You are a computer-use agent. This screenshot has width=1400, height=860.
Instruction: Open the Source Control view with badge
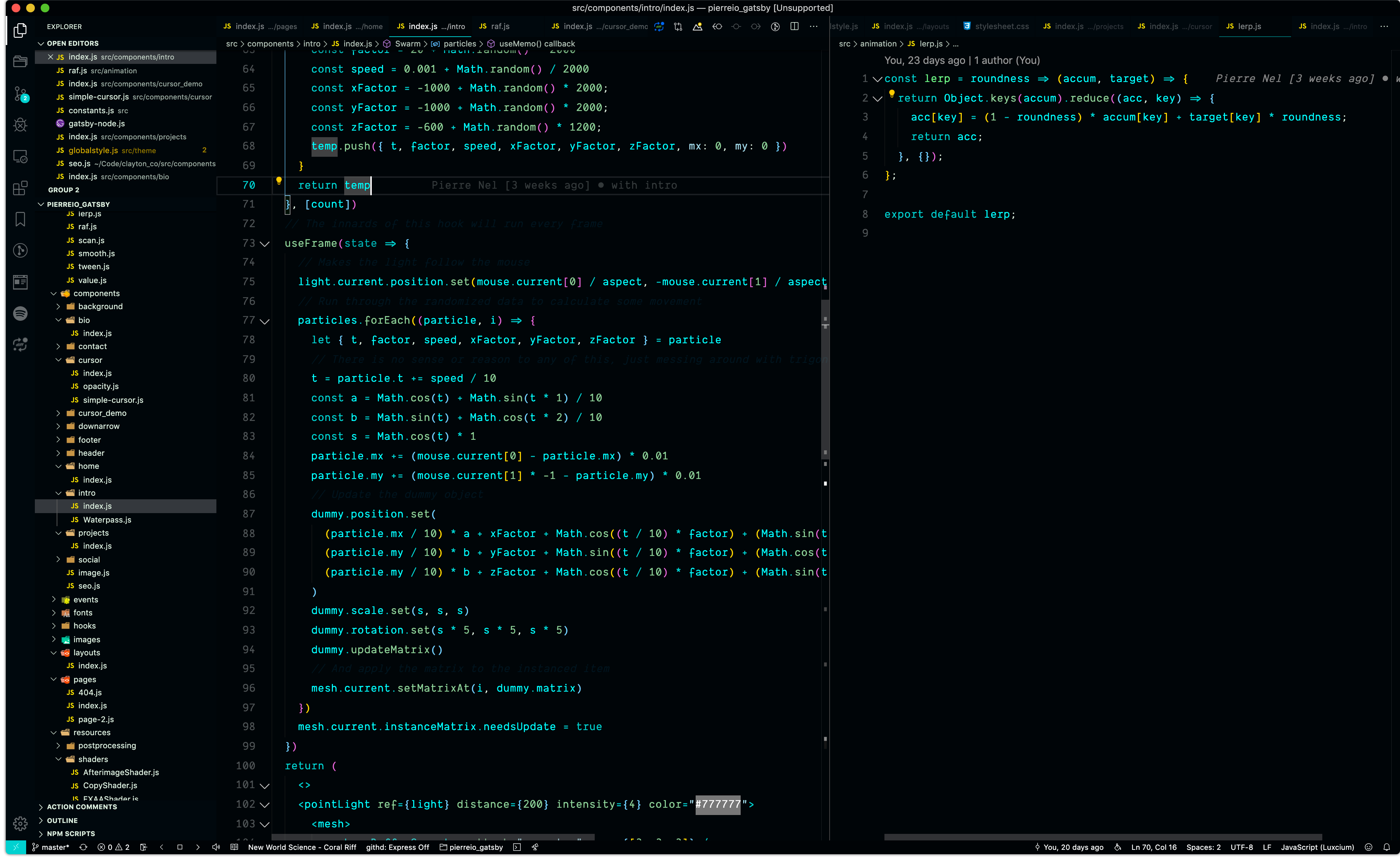[20, 93]
